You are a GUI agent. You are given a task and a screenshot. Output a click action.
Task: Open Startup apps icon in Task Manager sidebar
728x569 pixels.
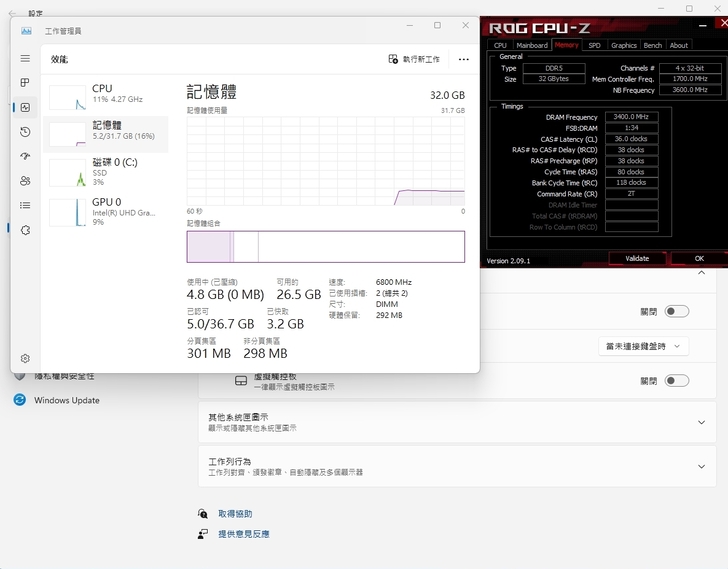click(25, 156)
